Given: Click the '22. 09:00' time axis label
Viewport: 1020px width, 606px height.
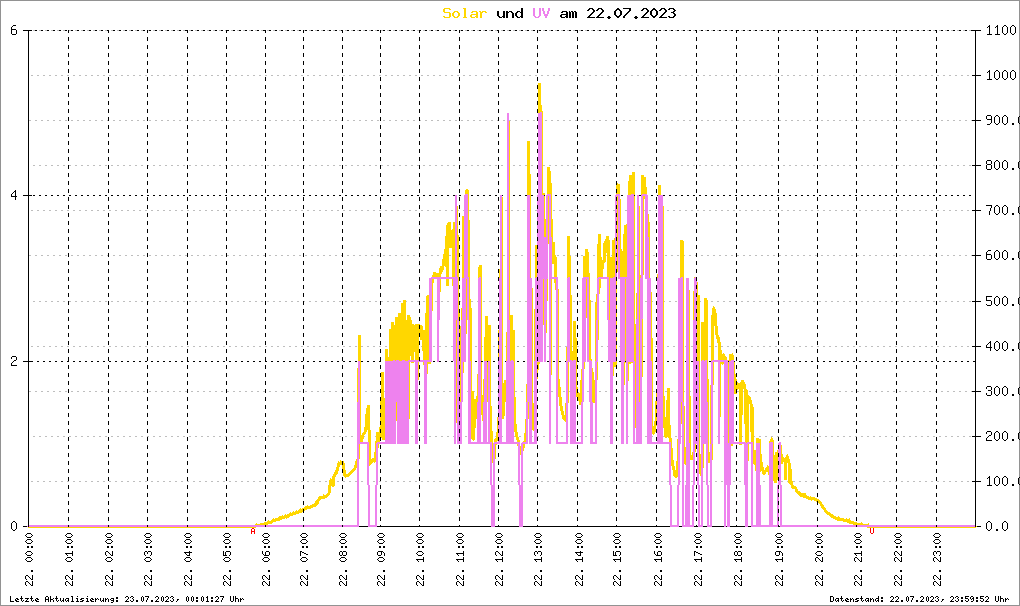Looking at the screenshot, I should click(381, 560).
